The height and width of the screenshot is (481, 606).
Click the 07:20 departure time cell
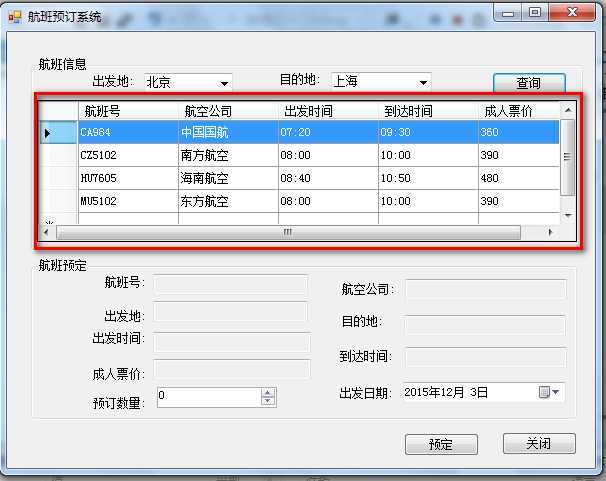328,132
